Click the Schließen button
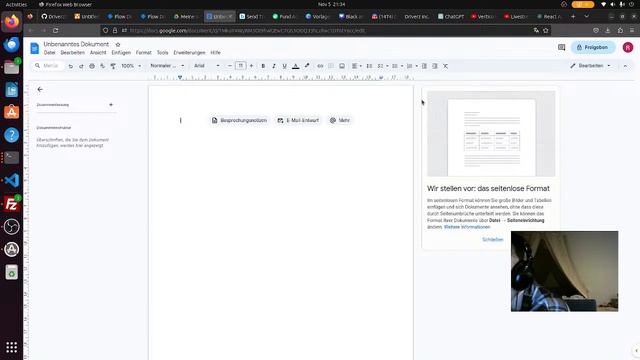Viewport: 640px width, 360px height. click(x=493, y=240)
